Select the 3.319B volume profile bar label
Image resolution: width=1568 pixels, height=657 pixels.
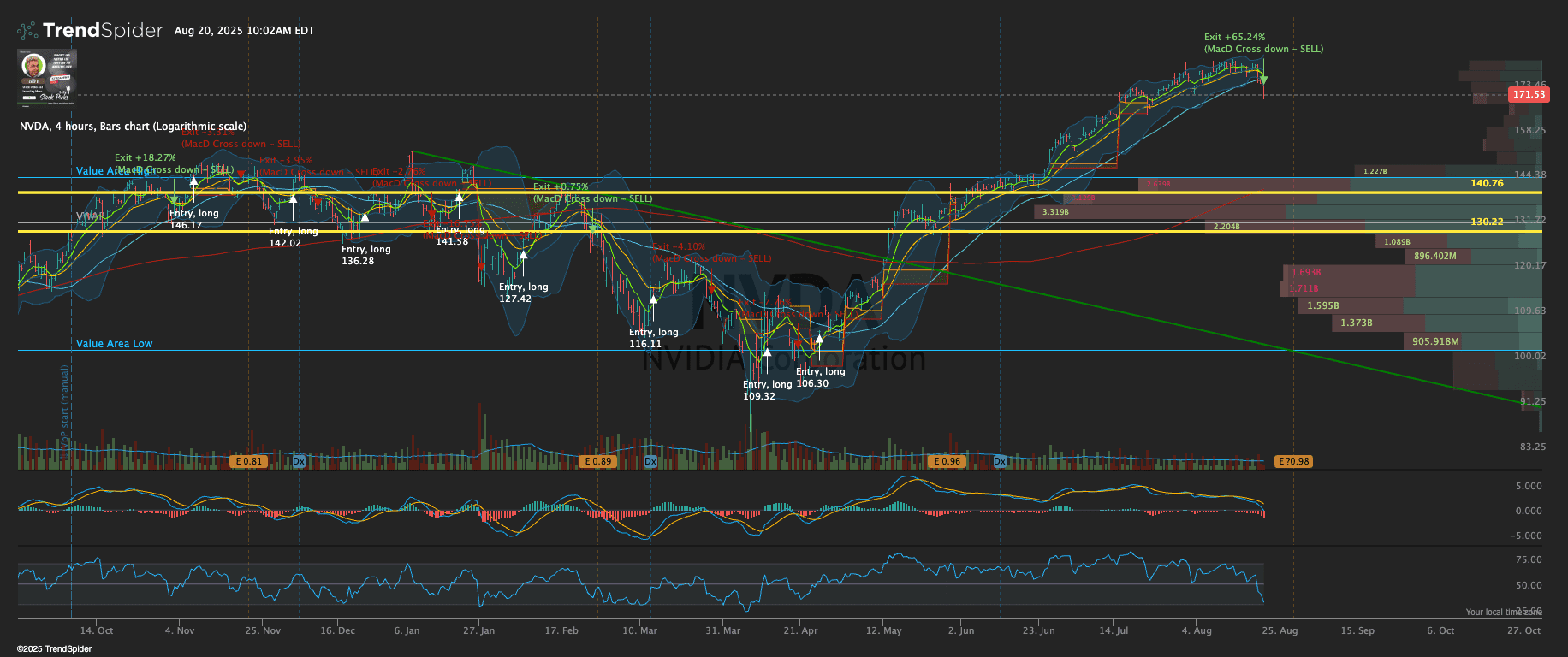(1055, 212)
